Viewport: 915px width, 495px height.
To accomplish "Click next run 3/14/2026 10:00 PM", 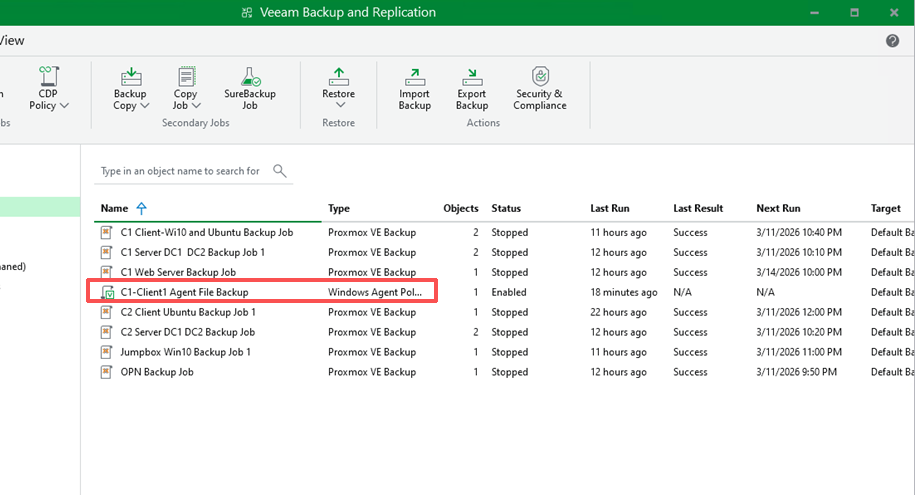I will click(799, 272).
